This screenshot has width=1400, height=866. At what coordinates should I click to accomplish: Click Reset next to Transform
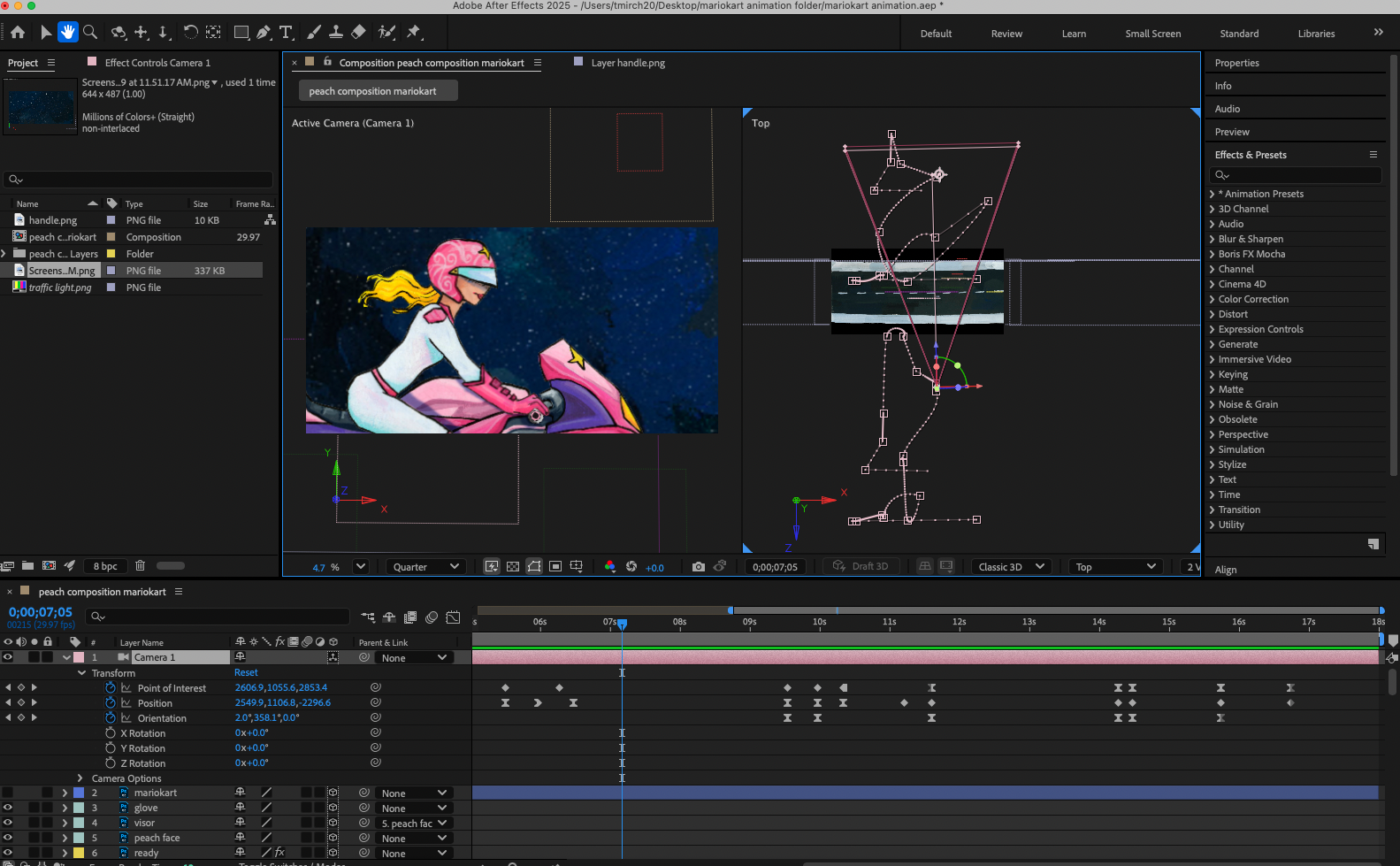[x=246, y=673]
